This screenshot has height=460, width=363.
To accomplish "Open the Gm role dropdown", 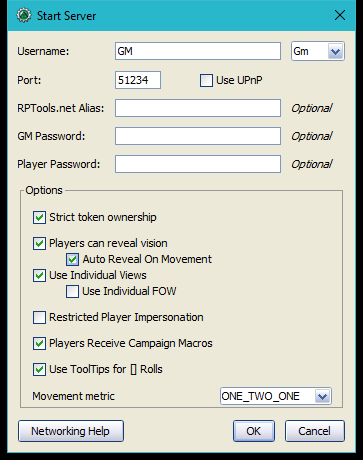I will (318, 51).
